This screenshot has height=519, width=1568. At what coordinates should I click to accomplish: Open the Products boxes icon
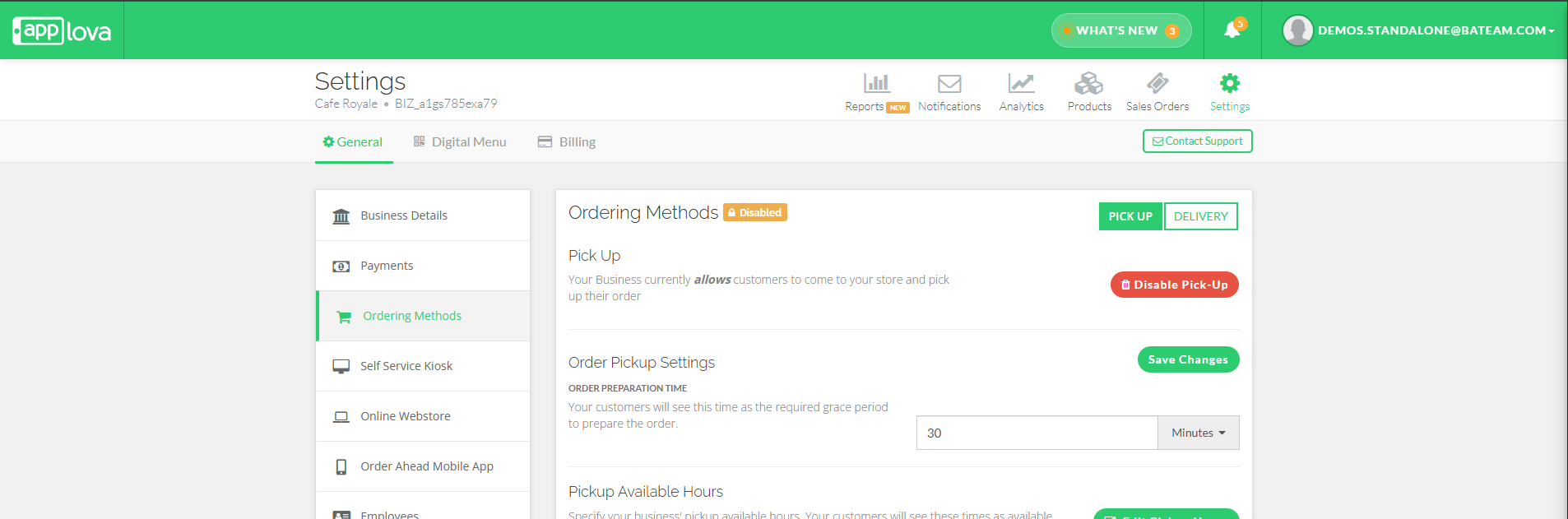coord(1088,83)
